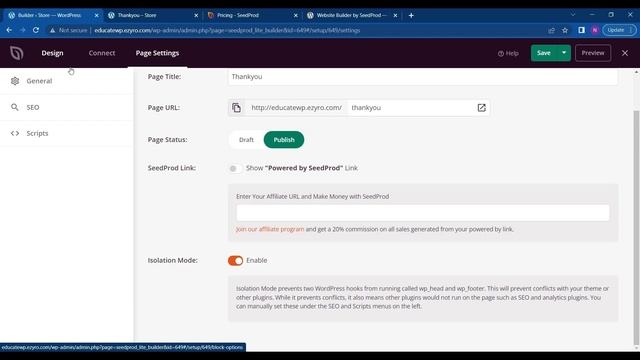Expand the Save dropdown arrow
640x360 pixels.
(x=564, y=53)
